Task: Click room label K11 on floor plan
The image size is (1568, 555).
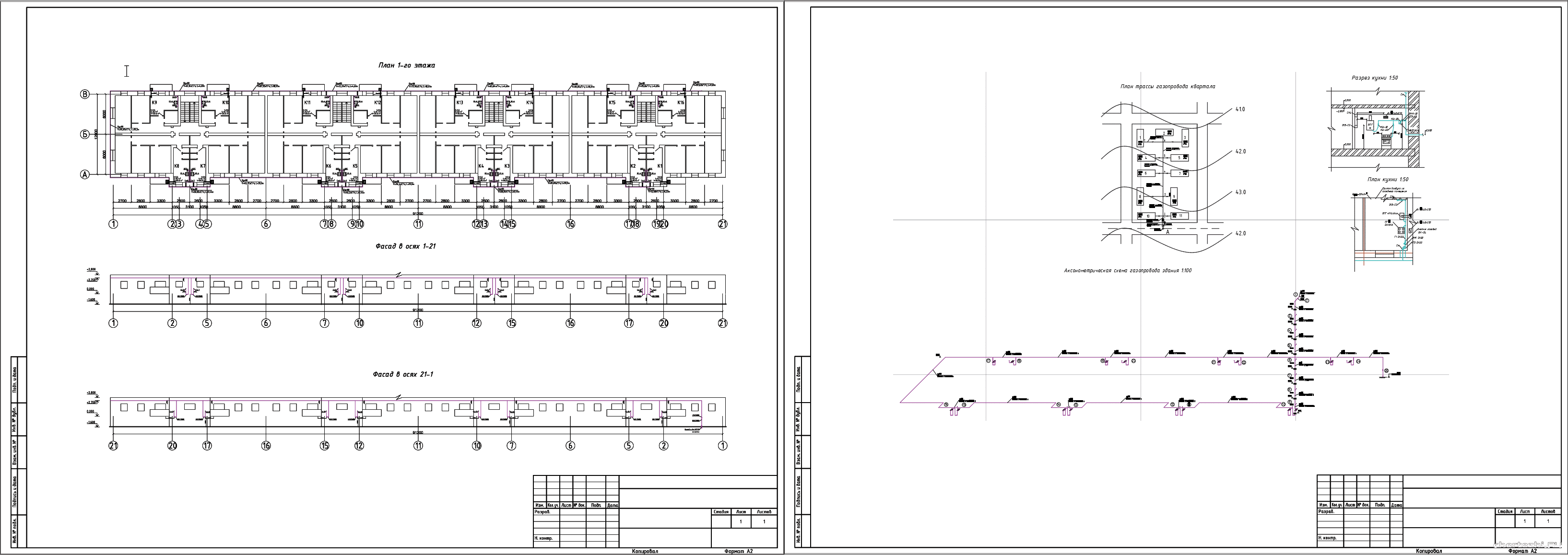Action: point(307,103)
